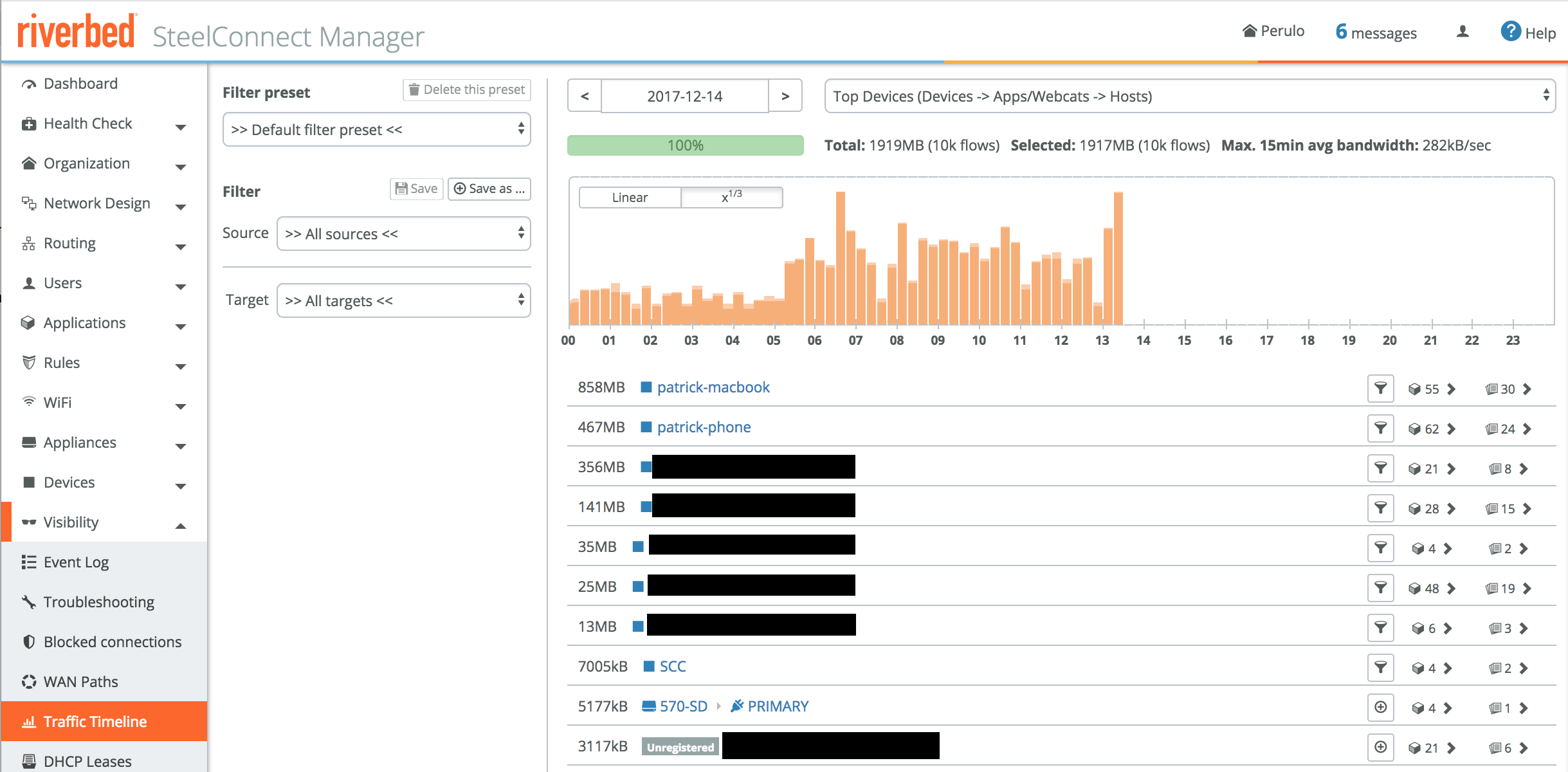Click the filter funnel icon for patrick-macbook
Screen dimensions: 1568x772
tap(1380, 389)
